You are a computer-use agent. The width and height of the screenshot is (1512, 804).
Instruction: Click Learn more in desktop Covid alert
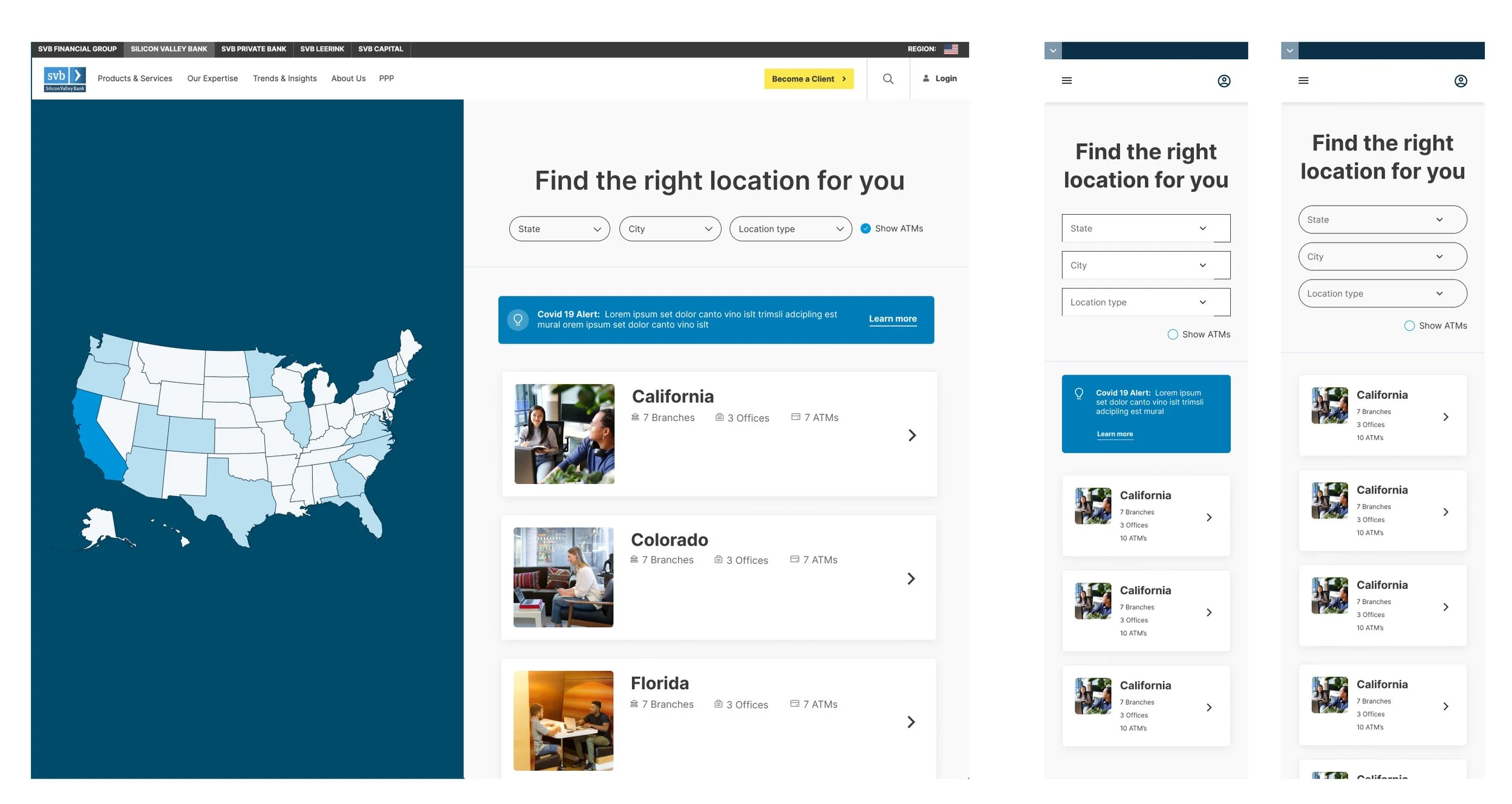(x=892, y=319)
